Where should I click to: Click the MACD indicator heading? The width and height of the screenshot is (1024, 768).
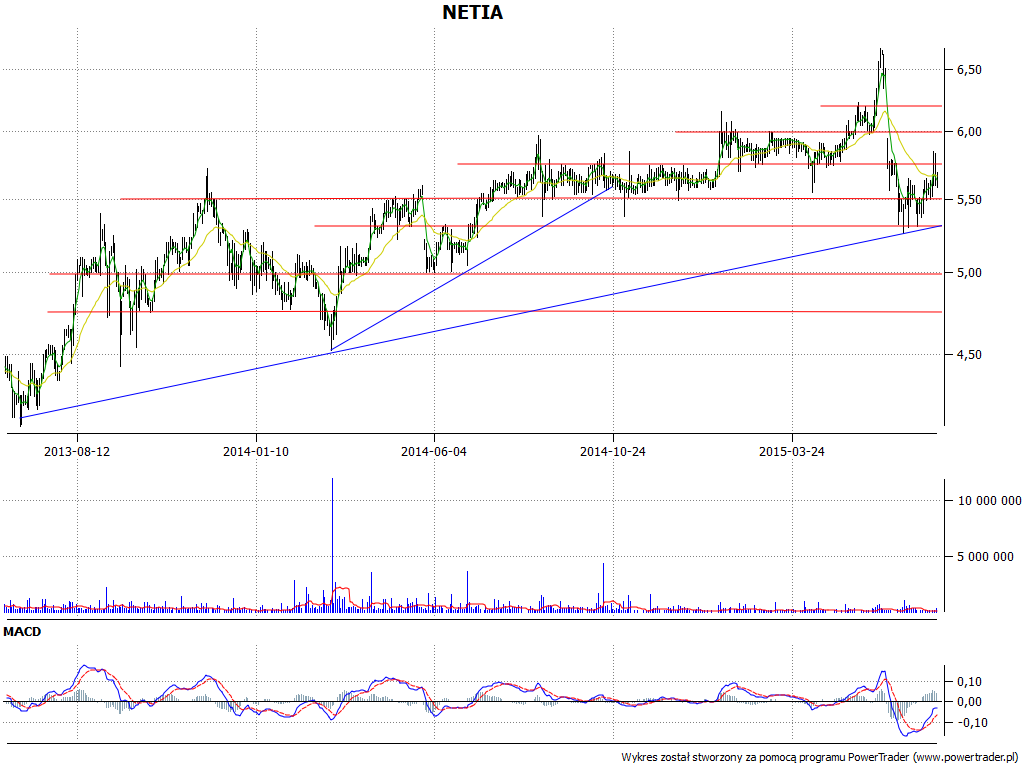click(x=22, y=632)
